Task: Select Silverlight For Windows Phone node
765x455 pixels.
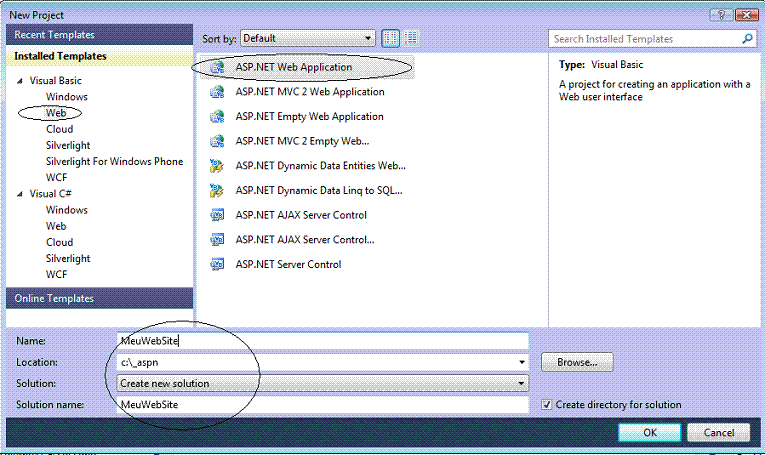Action: tap(114, 161)
